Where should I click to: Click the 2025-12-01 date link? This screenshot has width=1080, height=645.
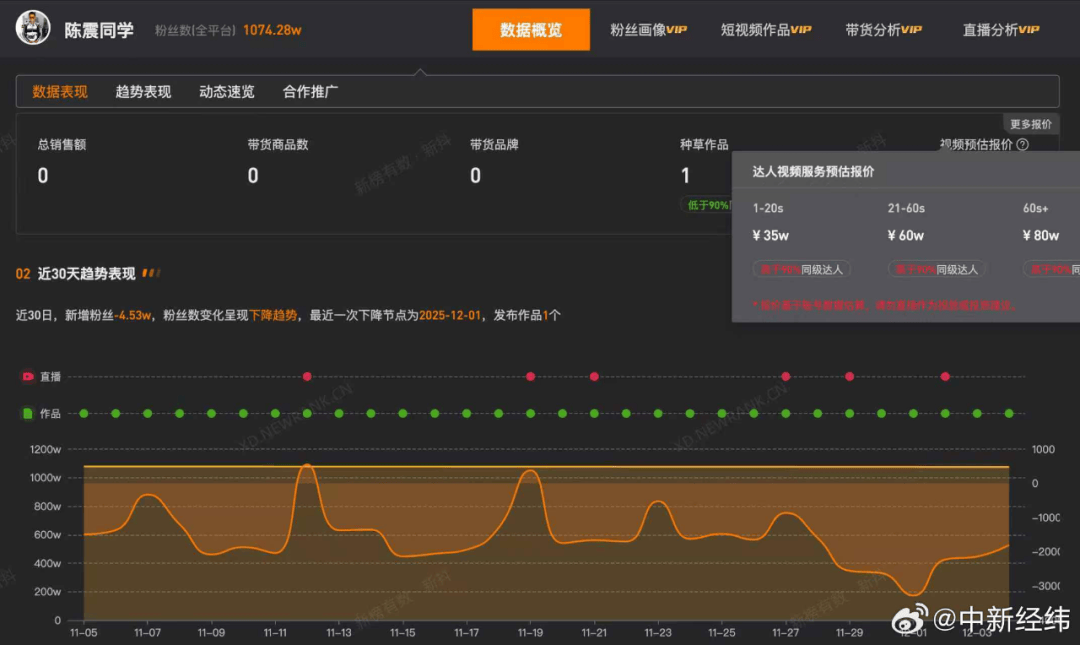click(450, 315)
